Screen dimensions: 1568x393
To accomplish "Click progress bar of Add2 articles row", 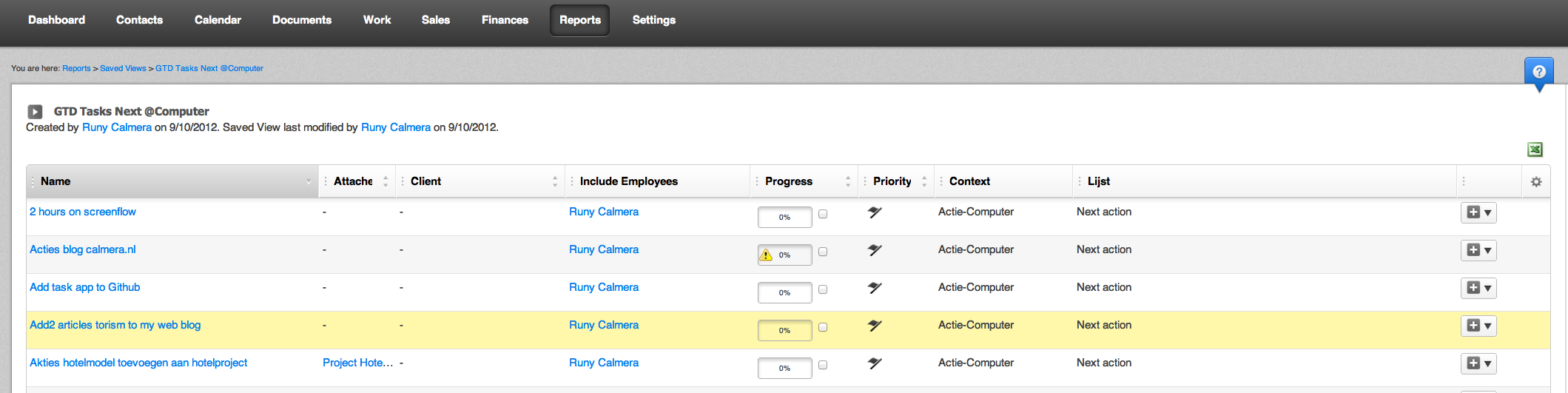I will click(784, 331).
